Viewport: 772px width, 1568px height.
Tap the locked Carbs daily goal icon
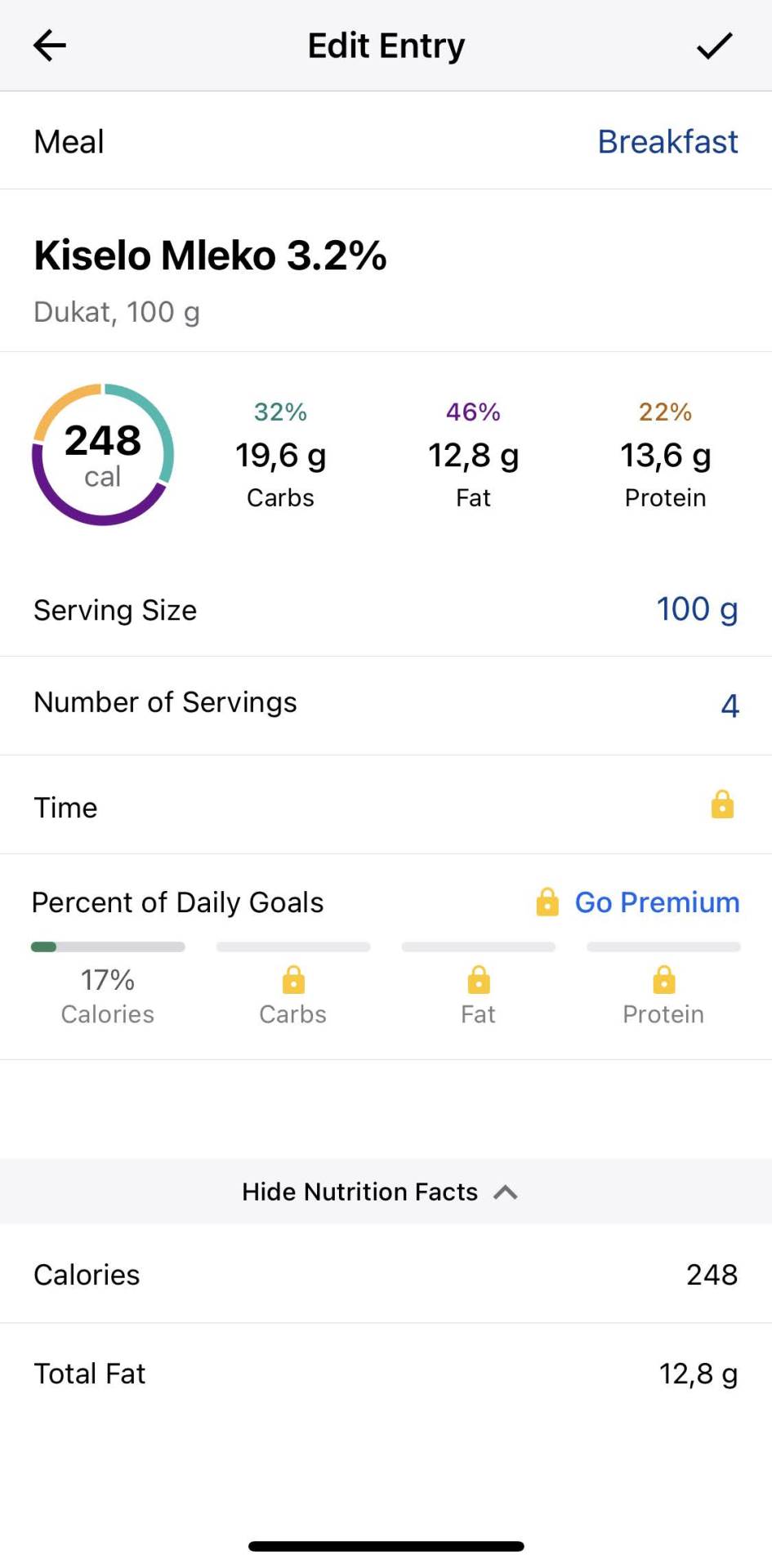click(293, 979)
